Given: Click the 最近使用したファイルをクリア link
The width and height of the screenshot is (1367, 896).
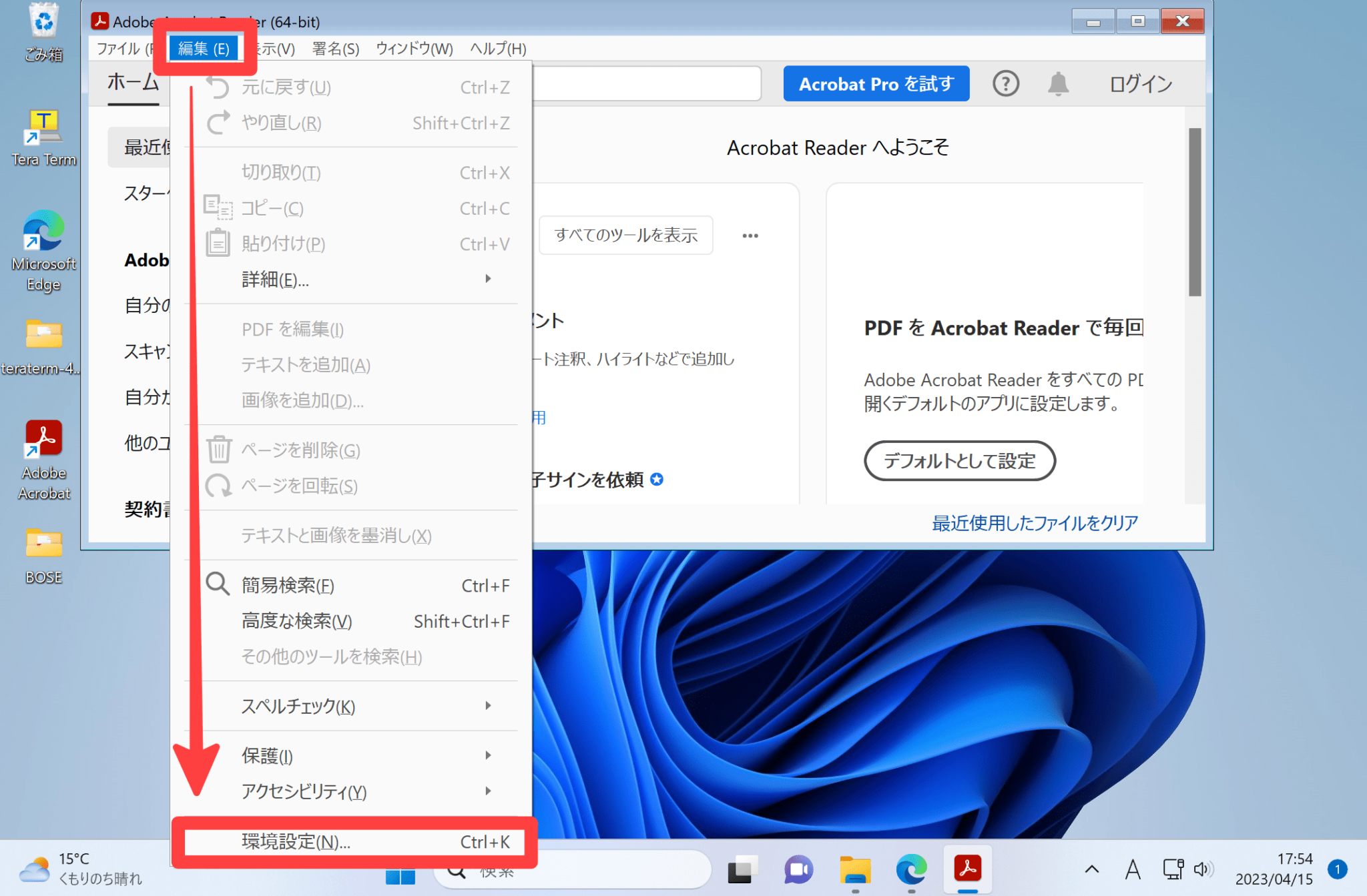Looking at the screenshot, I should (x=1033, y=524).
